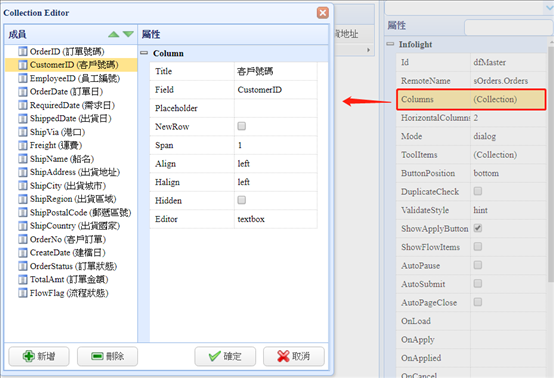The width and height of the screenshot is (554, 378).
Task: Edit the RemoteName value sOrders.Orders
Action: 508,81
